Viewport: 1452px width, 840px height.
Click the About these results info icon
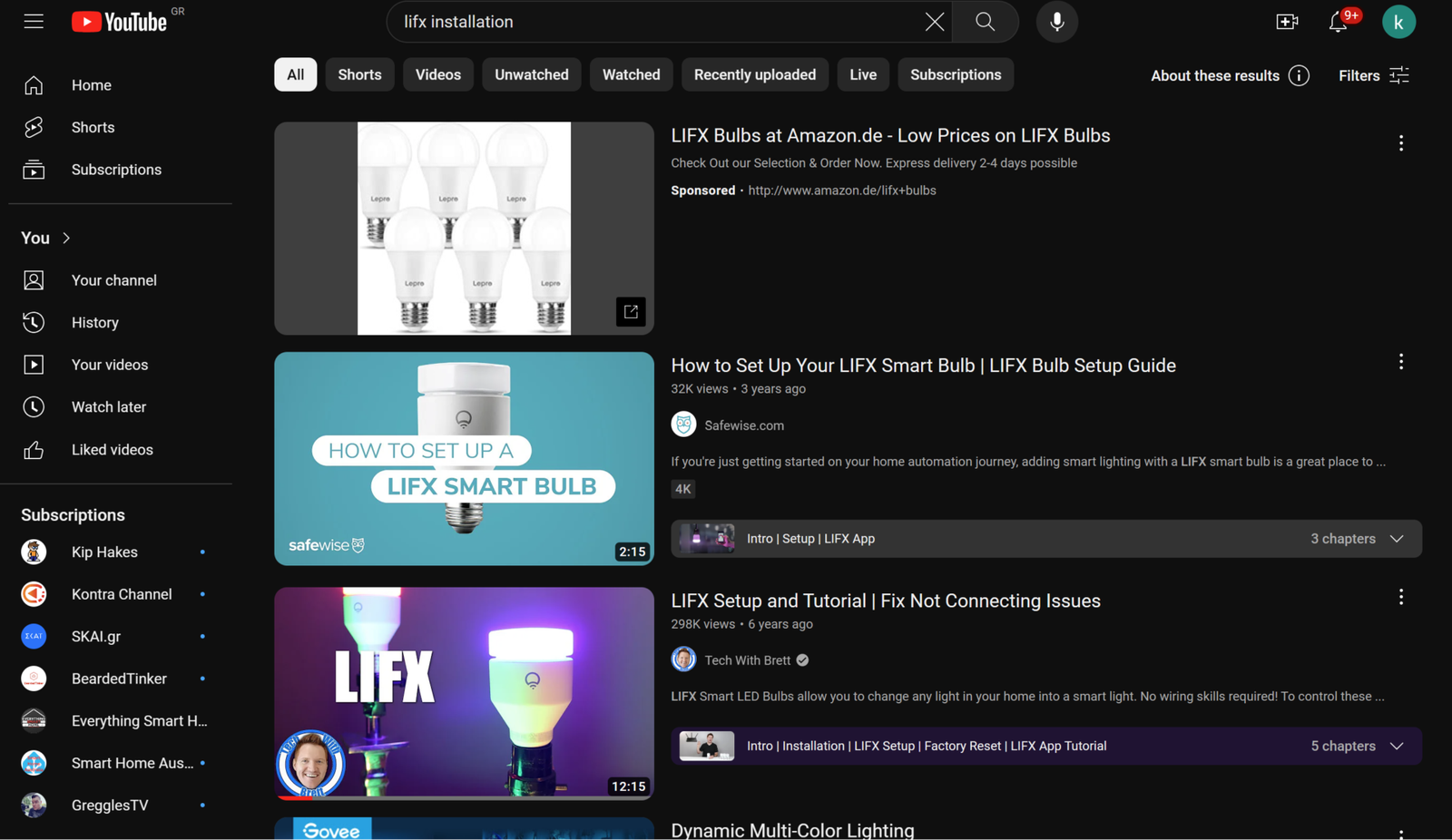click(1299, 75)
